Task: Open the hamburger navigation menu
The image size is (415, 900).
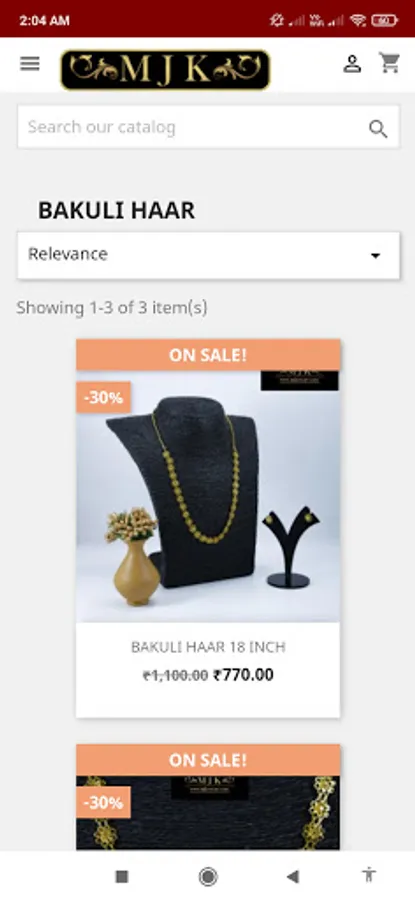Action: pos(30,63)
